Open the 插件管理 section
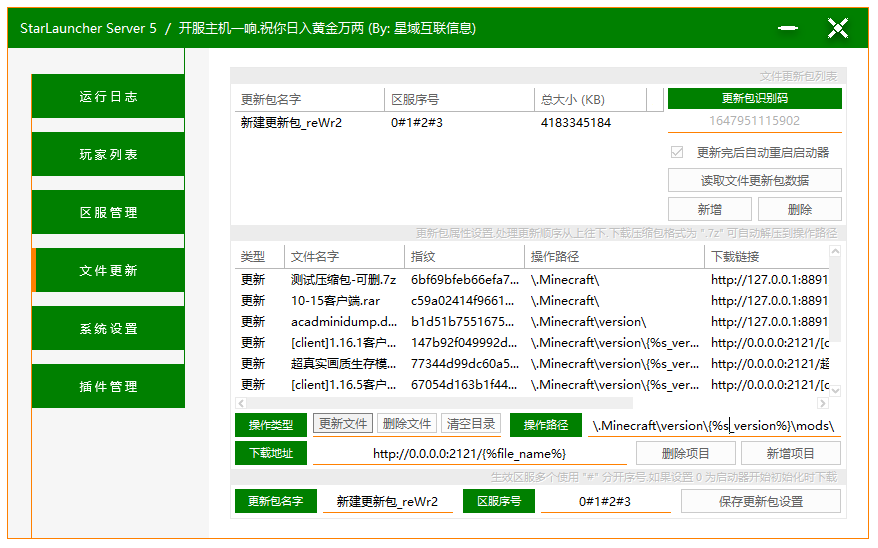Image resolution: width=878 pixels, height=548 pixels. pos(108,386)
